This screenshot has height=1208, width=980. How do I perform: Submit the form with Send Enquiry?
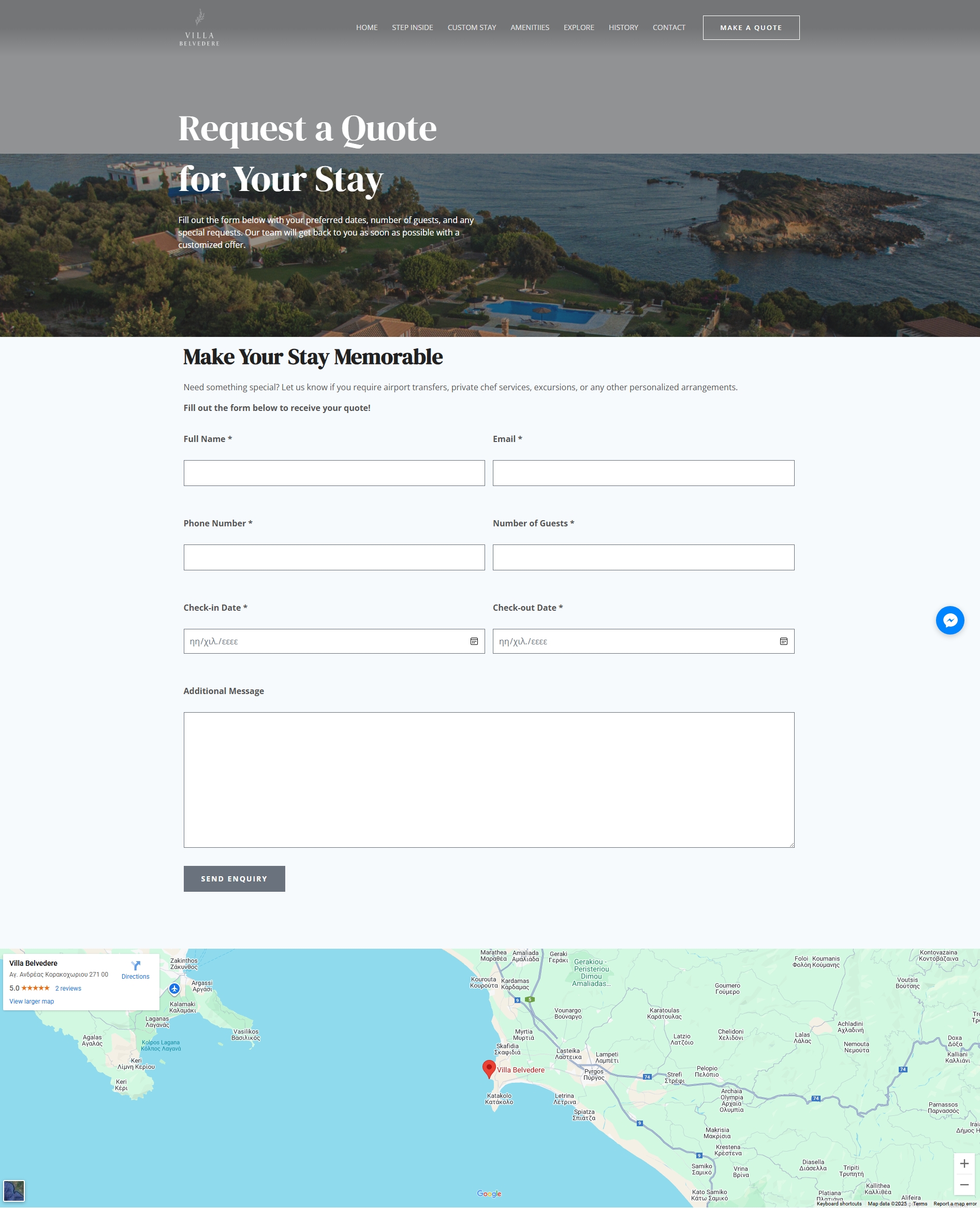point(235,878)
